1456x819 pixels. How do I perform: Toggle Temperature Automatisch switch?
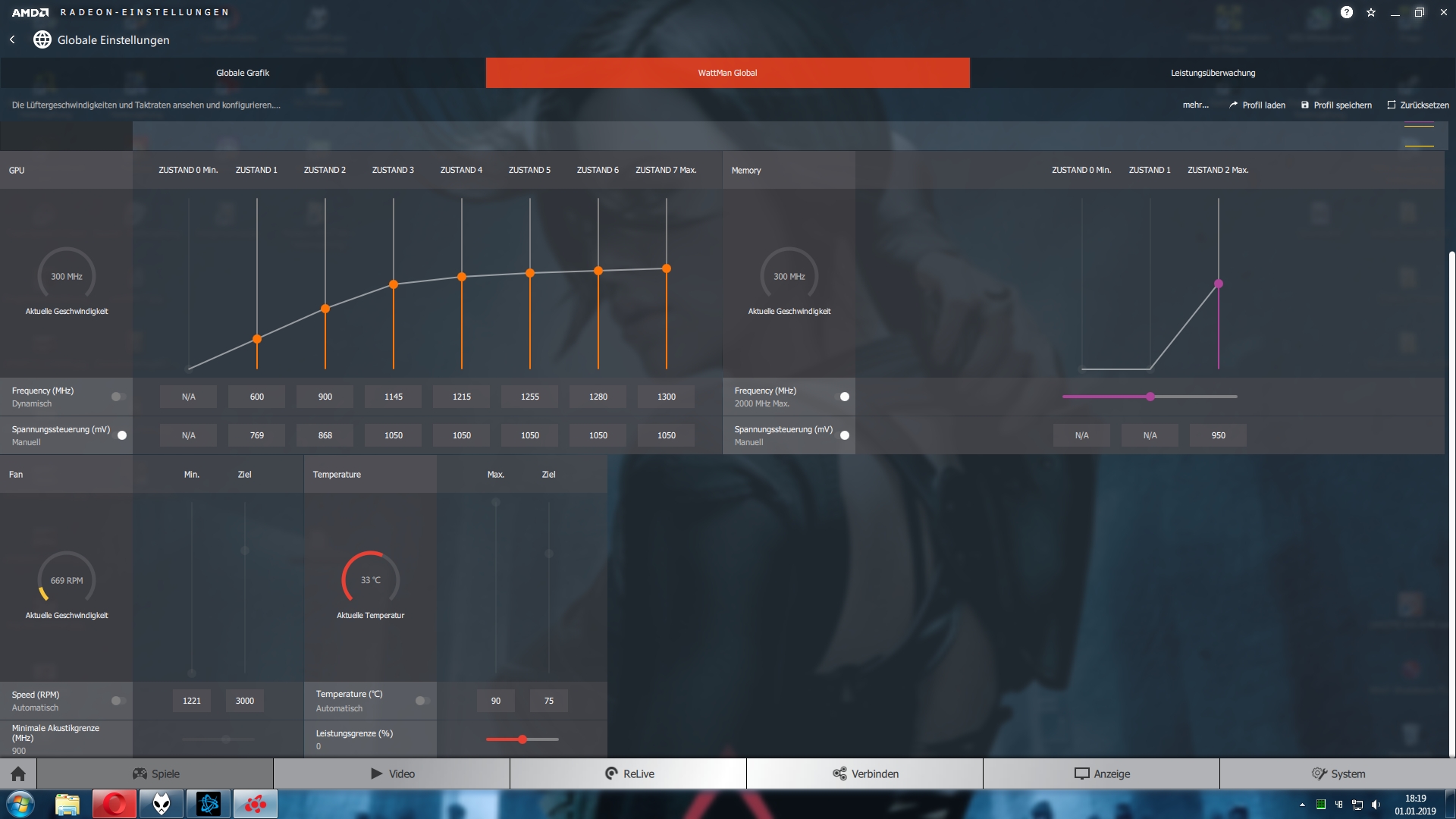coord(422,701)
